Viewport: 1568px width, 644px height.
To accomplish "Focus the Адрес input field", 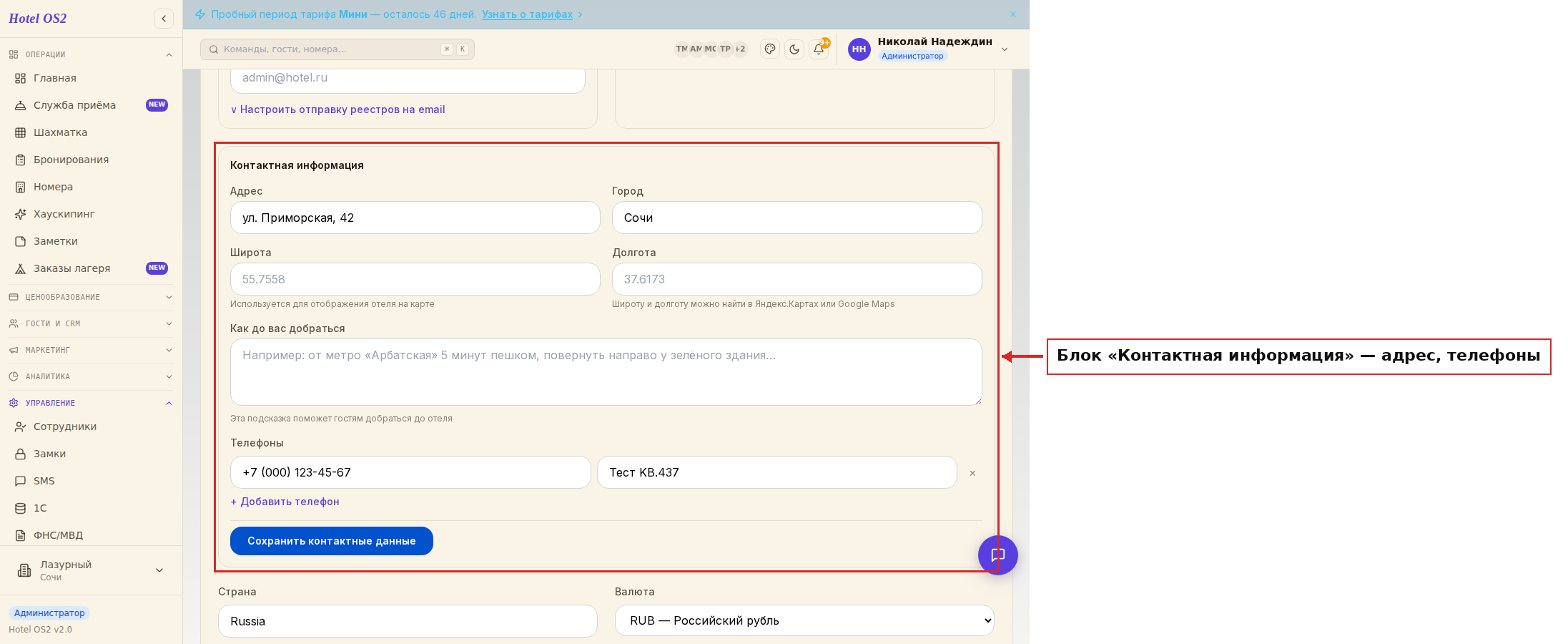I will [415, 218].
